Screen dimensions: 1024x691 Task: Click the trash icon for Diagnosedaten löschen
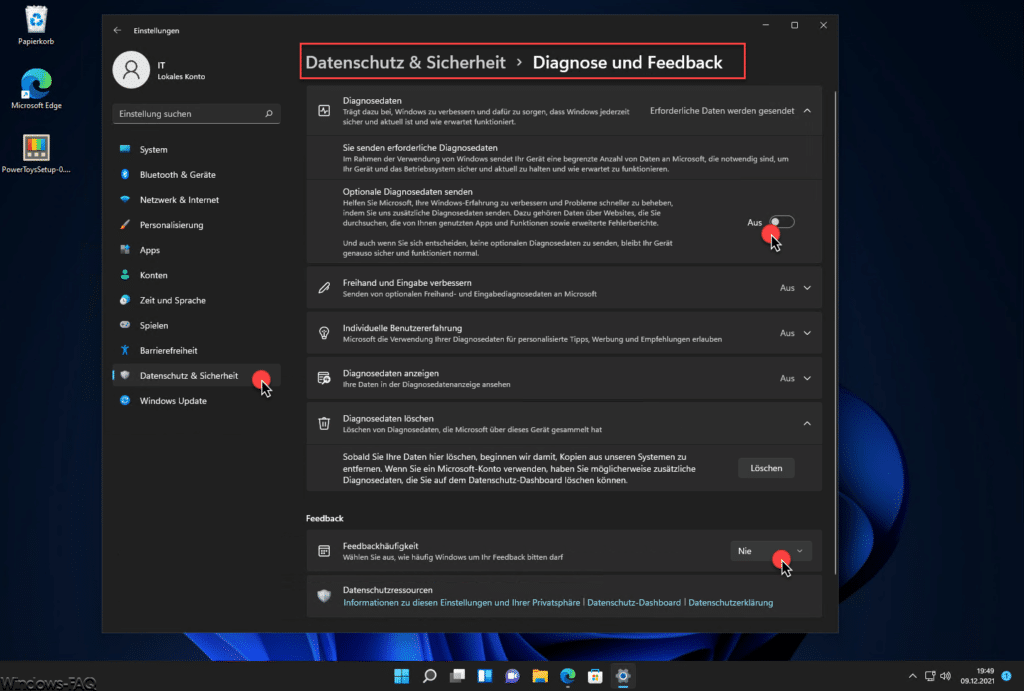click(x=324, y=423)
